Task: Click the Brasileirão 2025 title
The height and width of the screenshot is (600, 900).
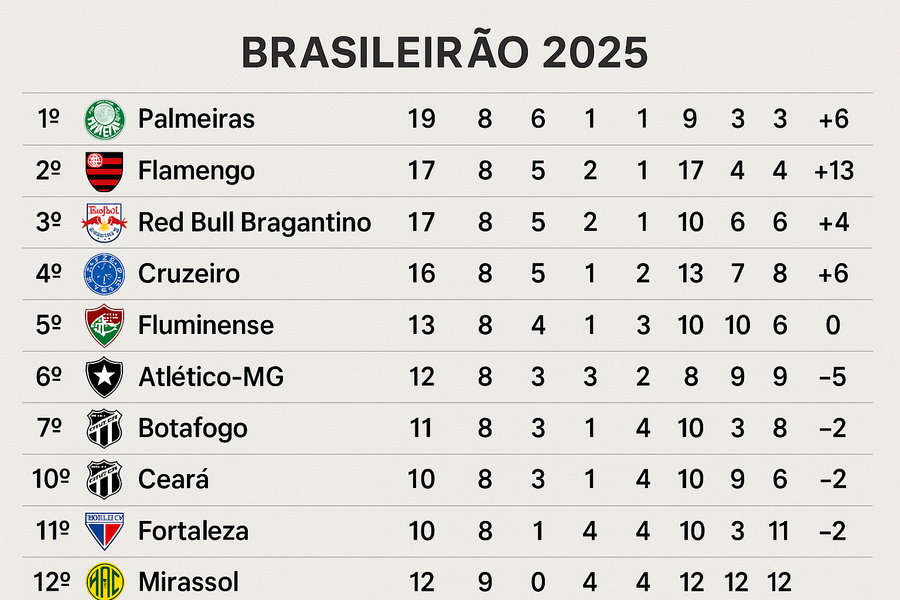Action: [x=445, y=52]
